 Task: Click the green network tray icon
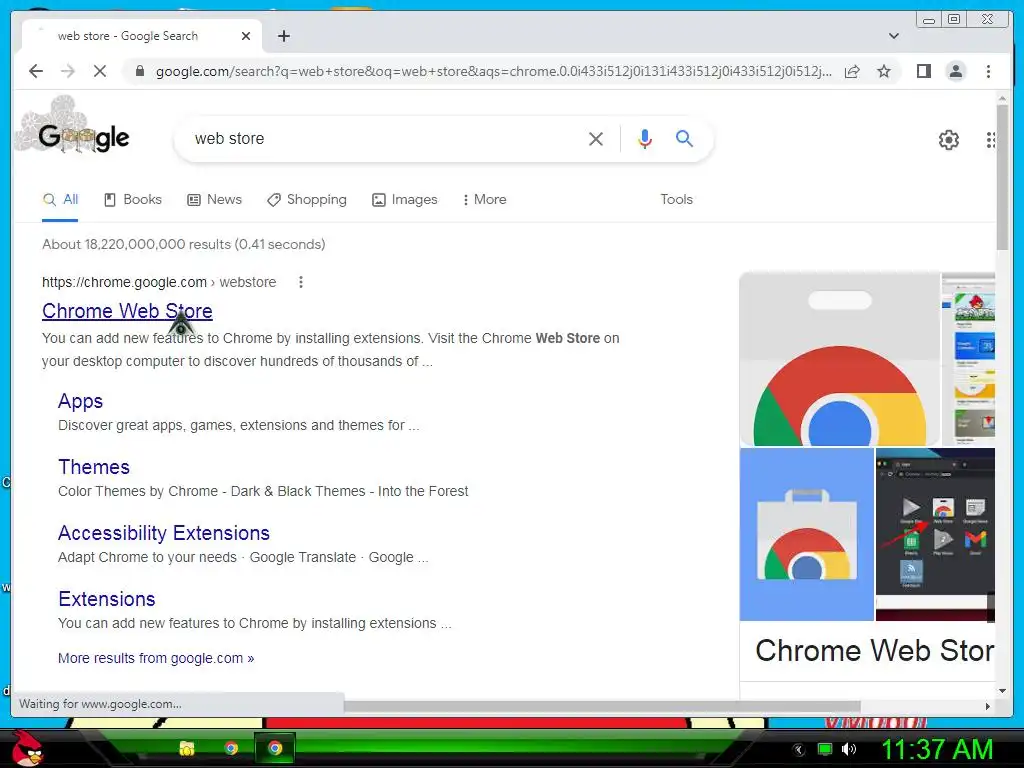click(x=825, y=749)
